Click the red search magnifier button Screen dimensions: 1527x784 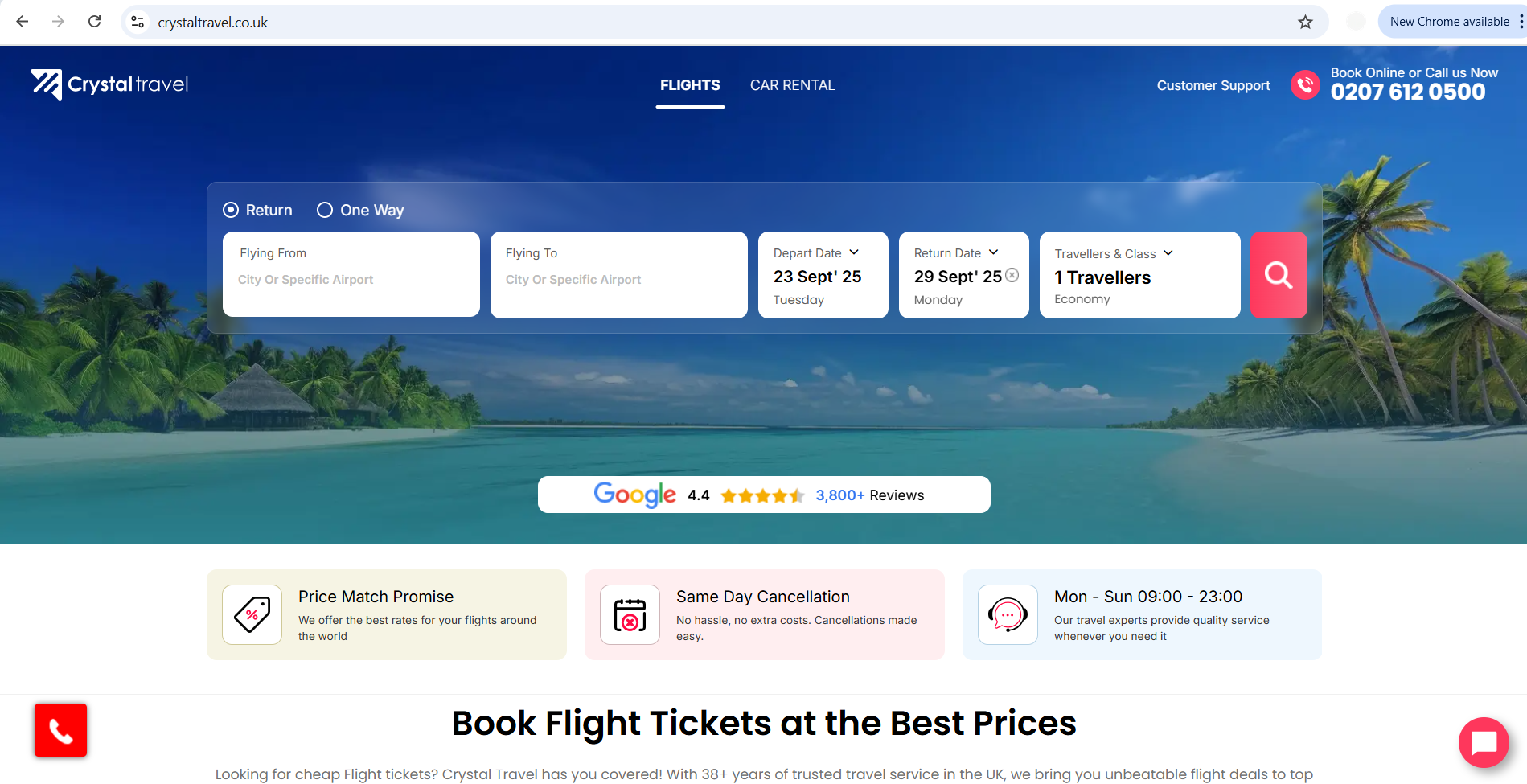(1279, 275)
